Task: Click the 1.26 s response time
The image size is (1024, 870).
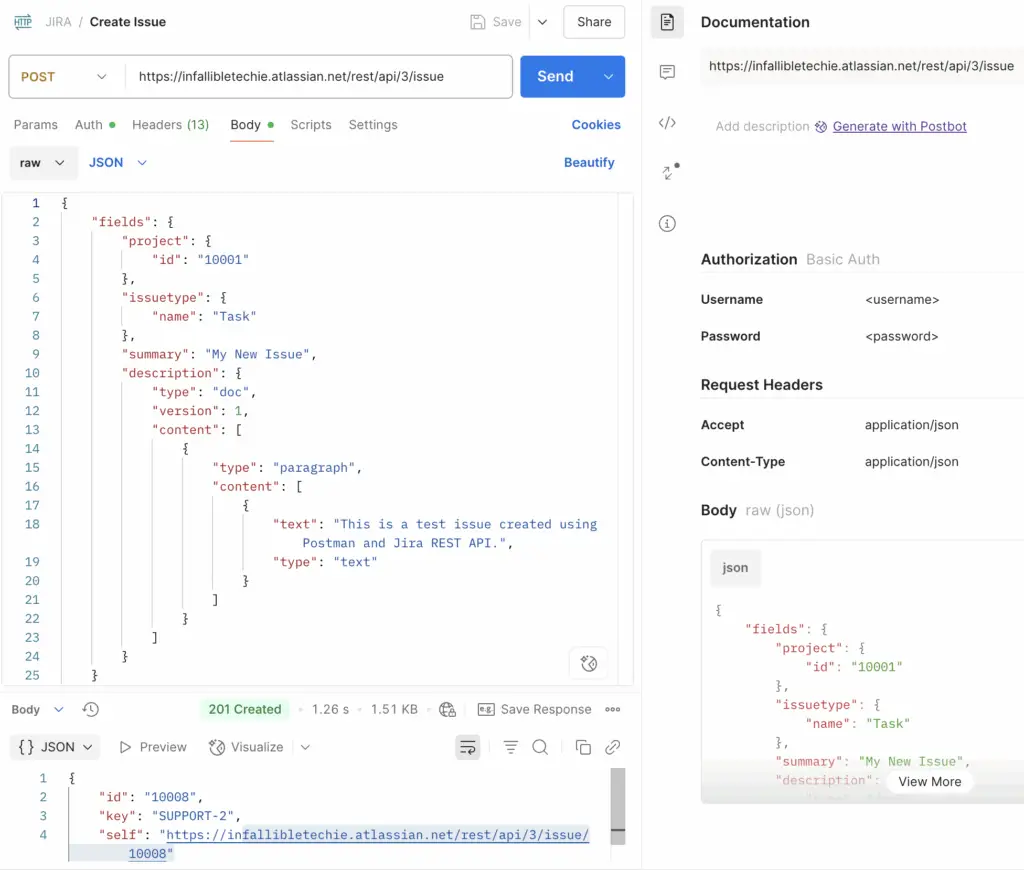Action: coord(330,709)
